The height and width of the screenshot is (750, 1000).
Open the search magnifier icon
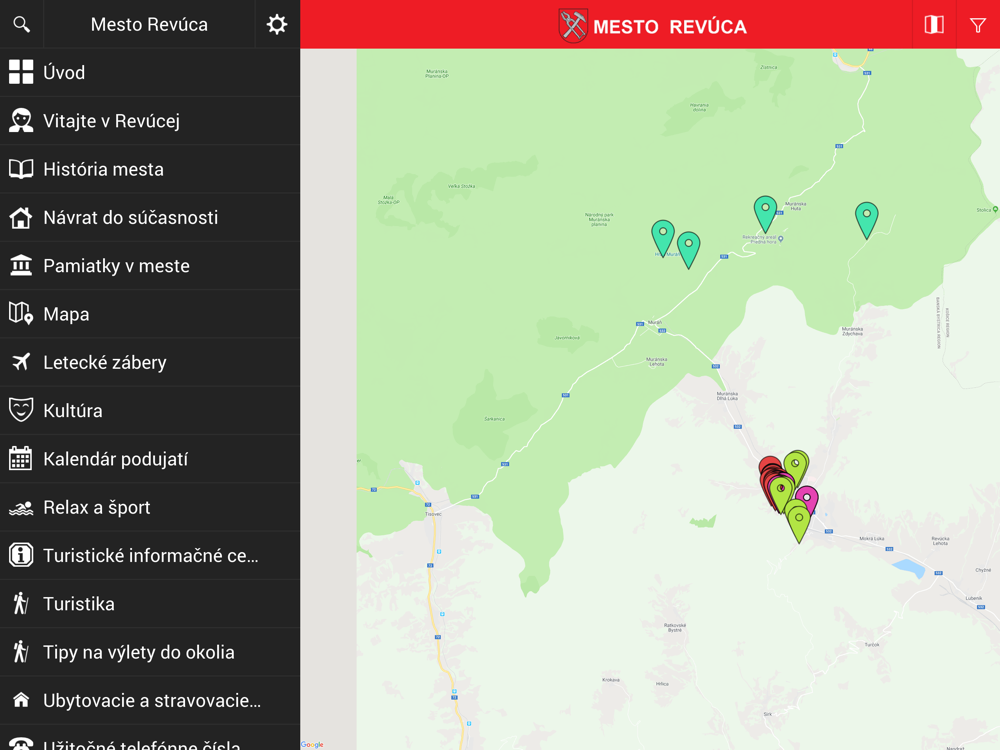click(22, 24)
